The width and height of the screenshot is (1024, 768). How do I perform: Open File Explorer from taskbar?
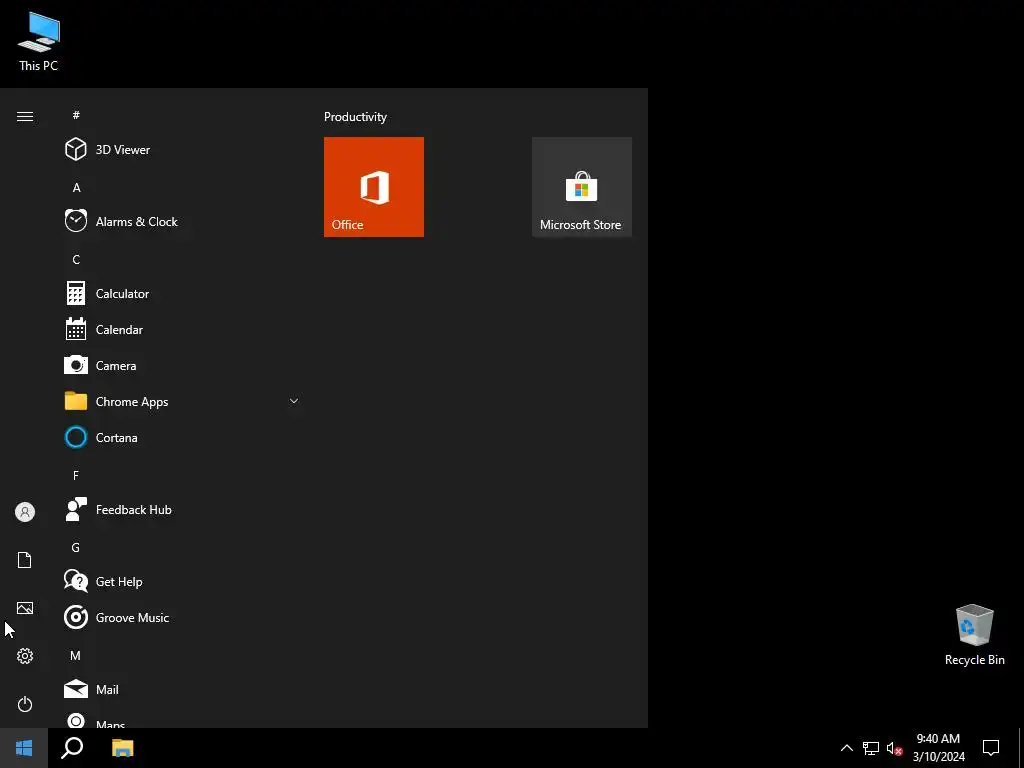point(122,748)
